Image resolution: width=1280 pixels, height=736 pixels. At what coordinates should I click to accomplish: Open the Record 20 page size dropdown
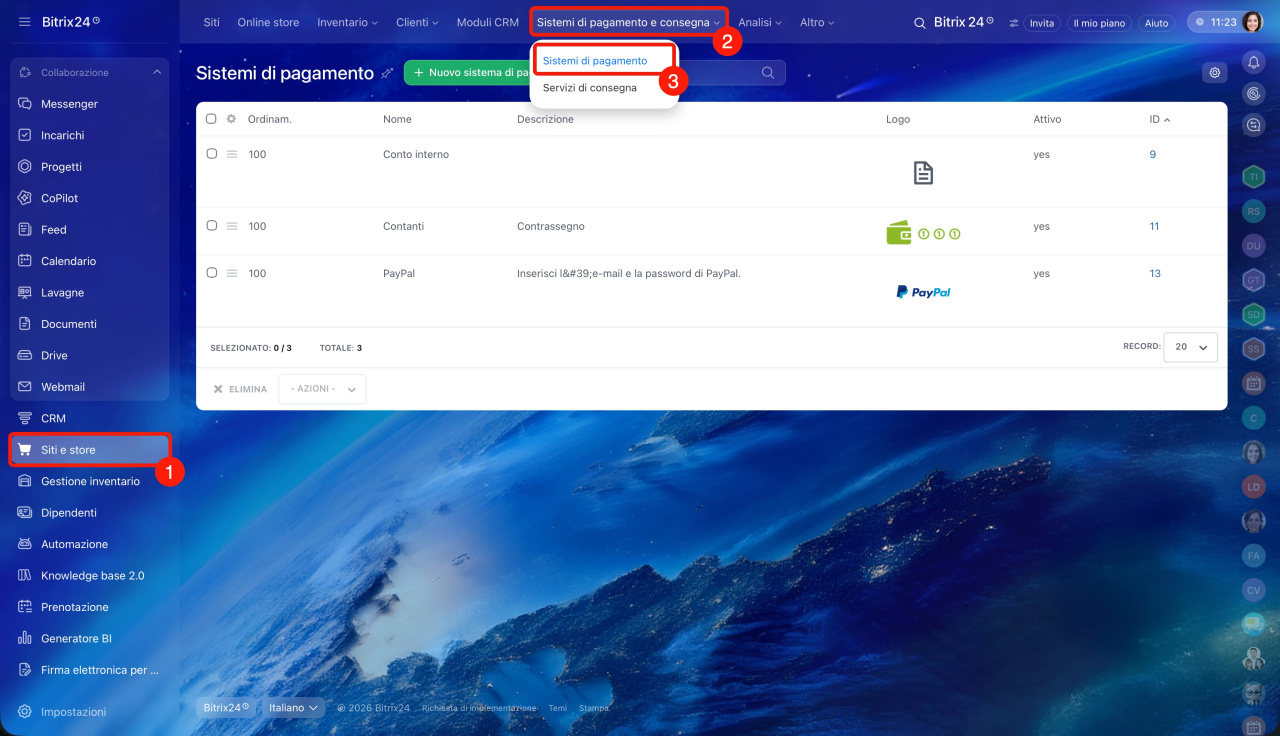[x=1191, y=347]
